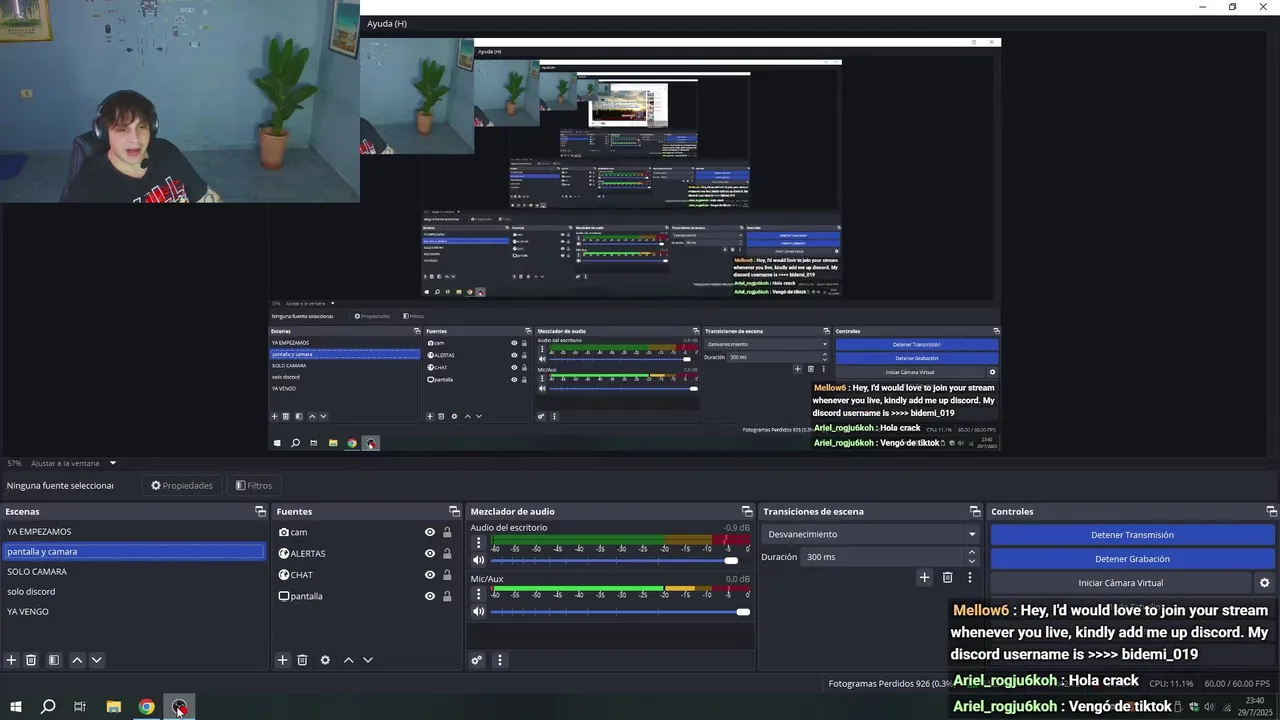Toggle lock on CHAT source

point(447,575)
